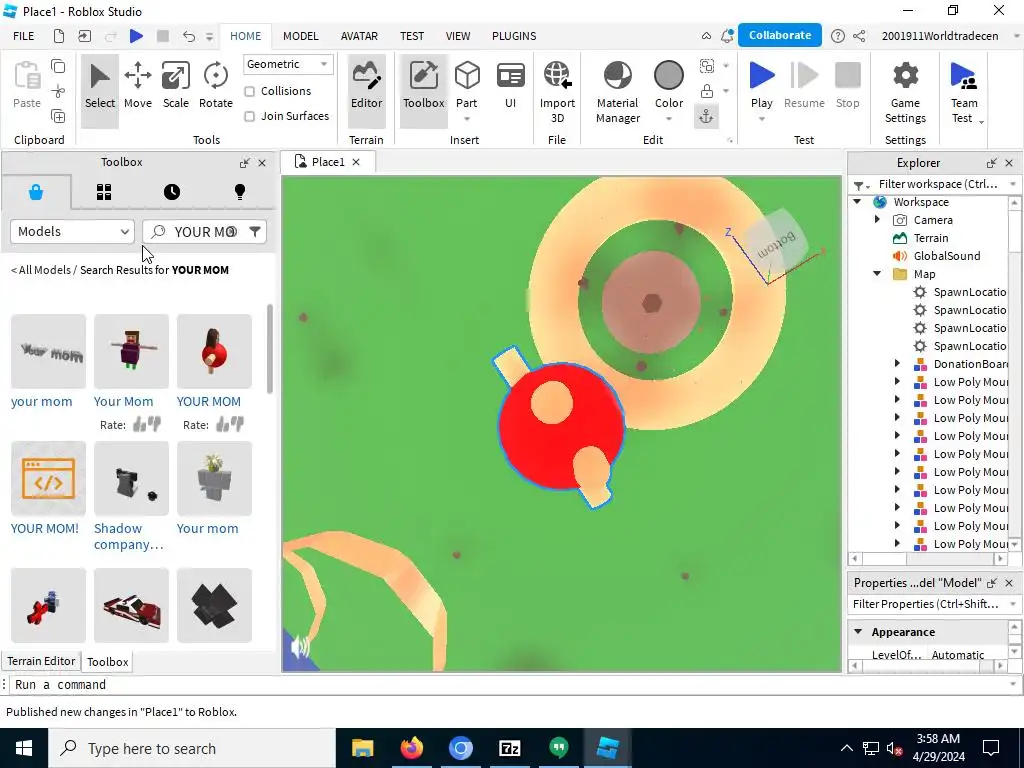The width and height of the screenshot is (1024, 768).
Task: Open the help question mark icon
Action: pos(837,36)
